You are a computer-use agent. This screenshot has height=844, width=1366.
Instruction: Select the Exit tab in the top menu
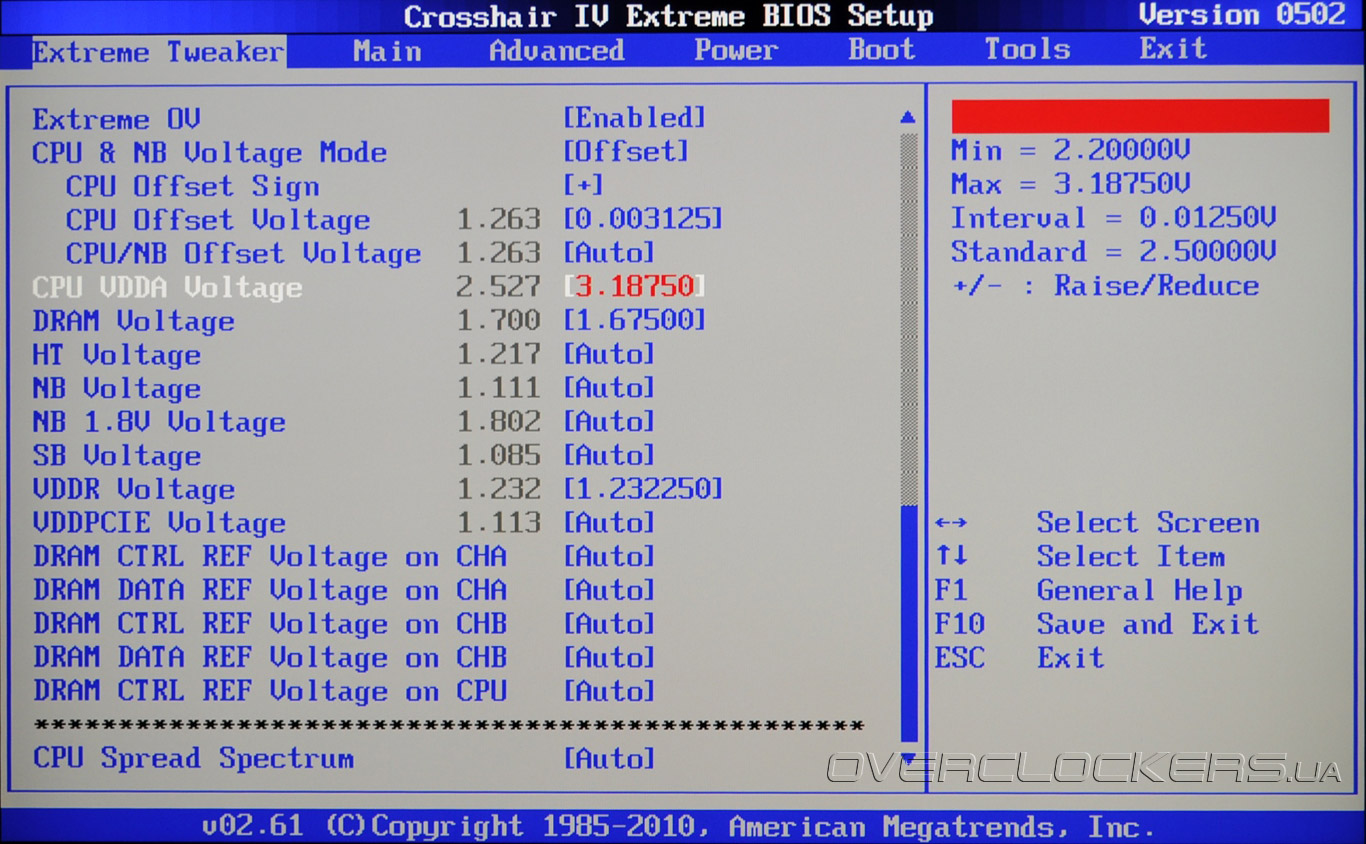coord(1173,49)
